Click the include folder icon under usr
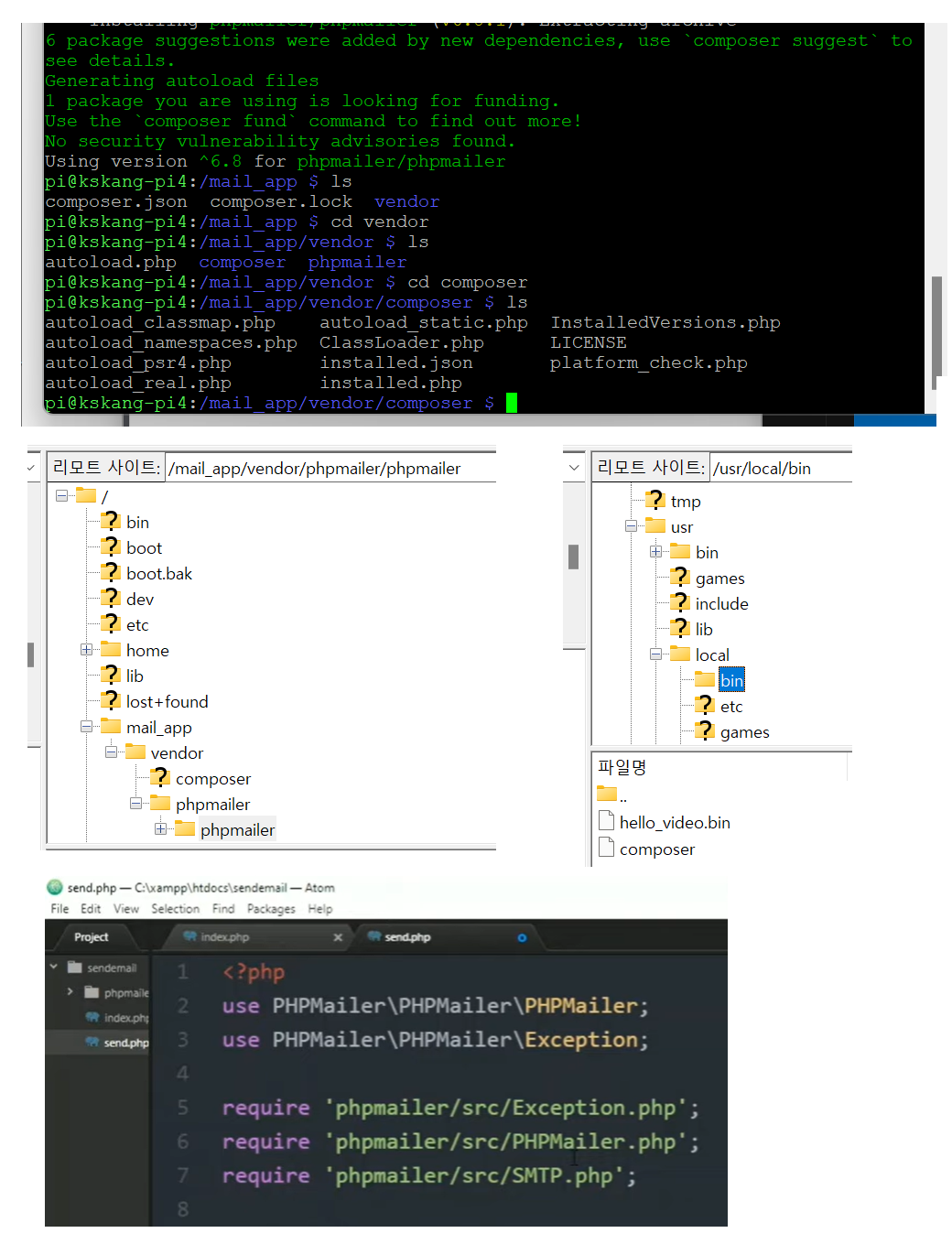The height and width of the screenshot is (1233, 952). (x=680, y=603)
